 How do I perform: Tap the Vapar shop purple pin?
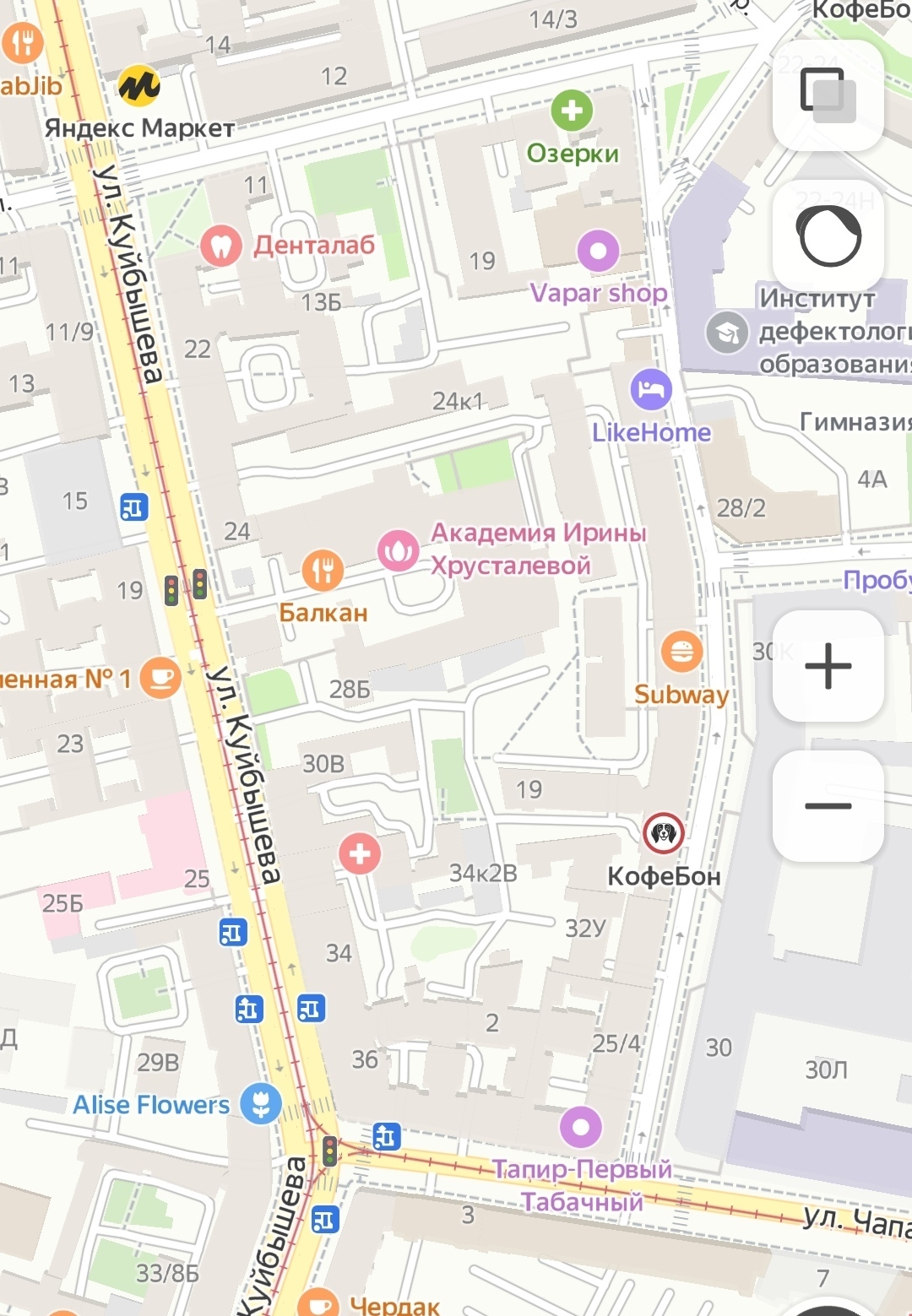coord(599,251)
